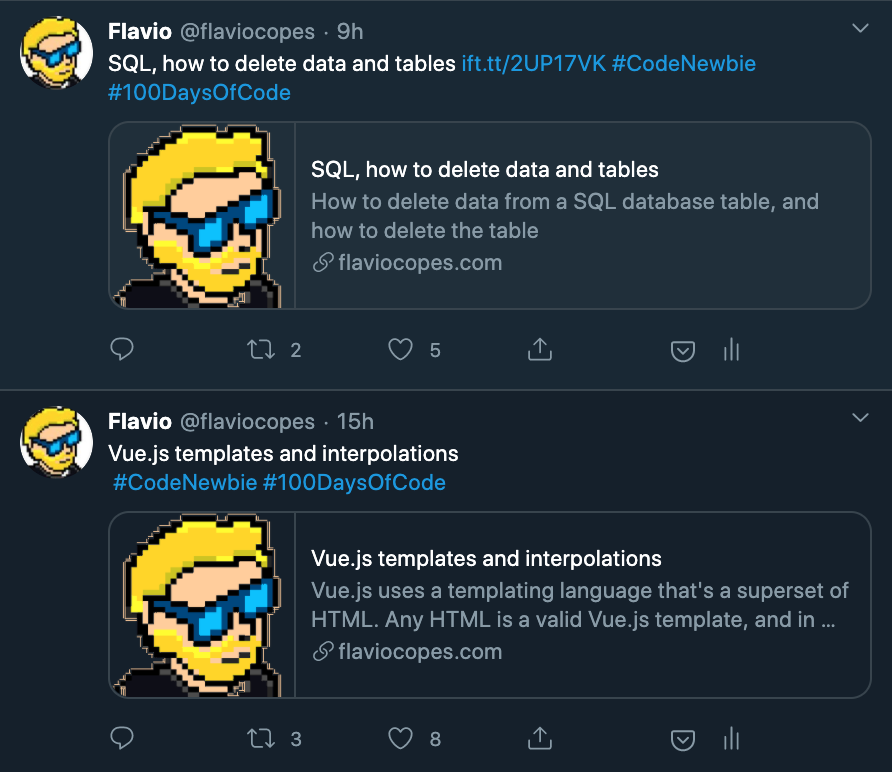This screenshot has height=772, width=892.
Task: Save the Vue.js tweet to Pocket
Action: (x=682, y=739)
